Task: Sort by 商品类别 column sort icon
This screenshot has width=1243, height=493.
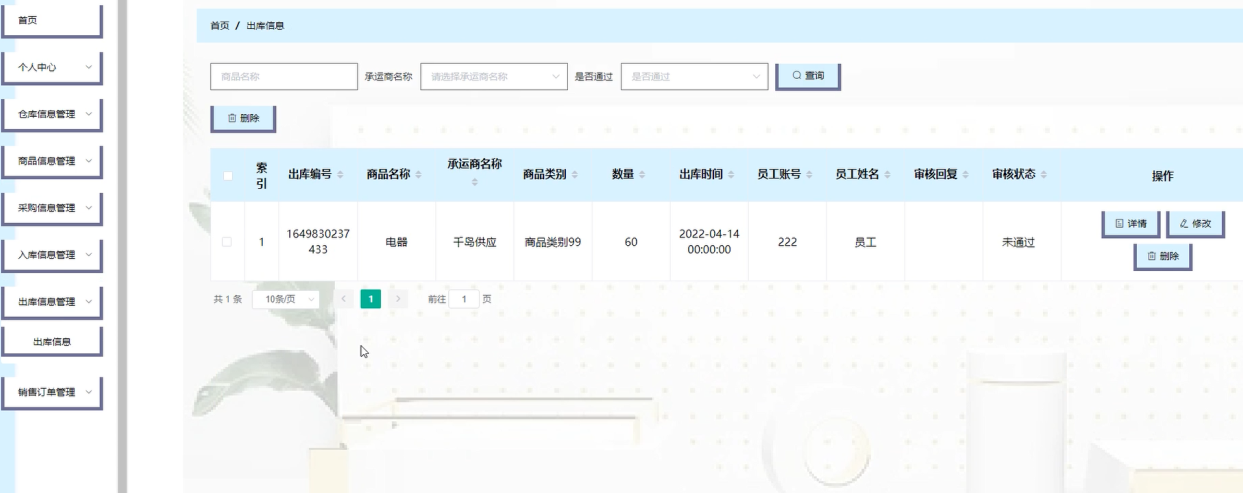Action: (x=575, y=175)
